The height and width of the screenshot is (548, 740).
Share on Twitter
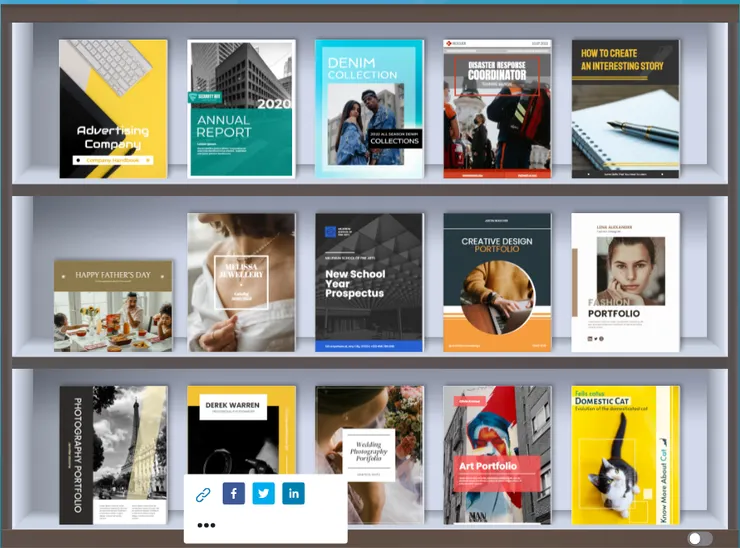(x=263, y=493)
